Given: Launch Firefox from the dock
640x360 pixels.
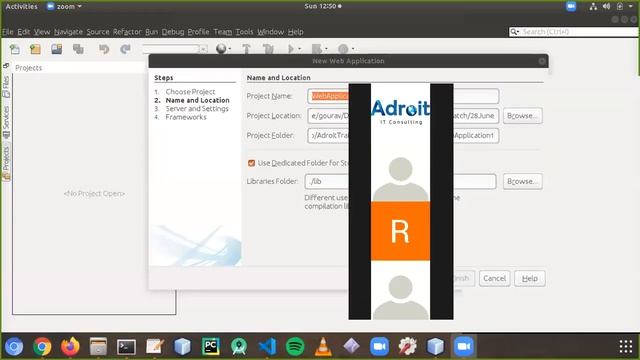Looking at the screenshot, I should [x=70, y=347].
